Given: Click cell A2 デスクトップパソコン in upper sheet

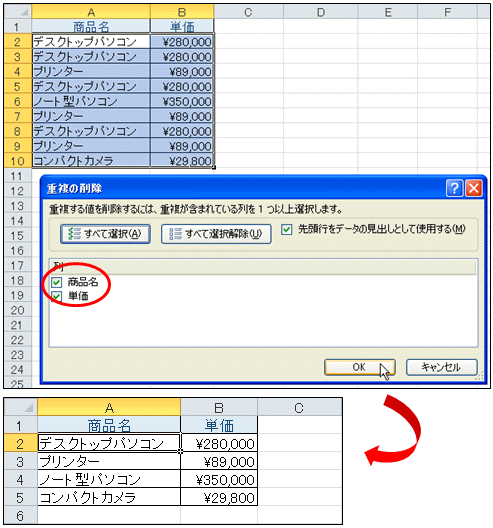Looking at the screenshot, I should [91, 42].
